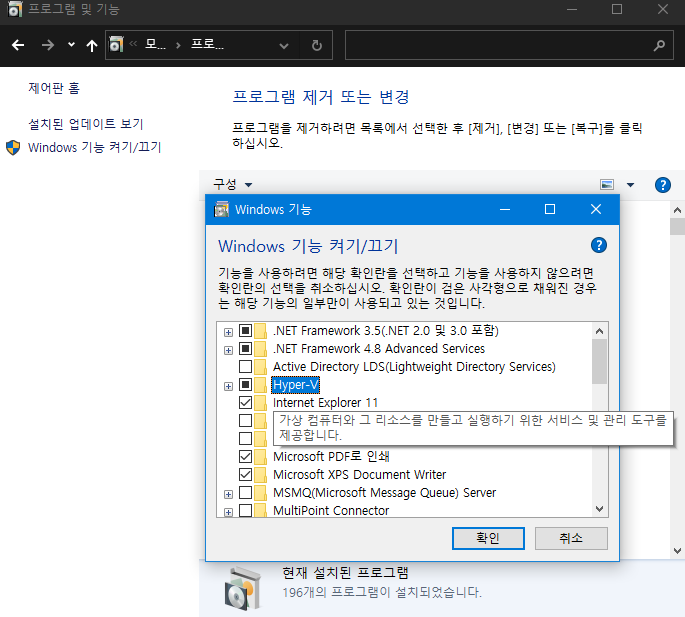
Task: Refresh the Programs and Features view
Action: (317, 45)
